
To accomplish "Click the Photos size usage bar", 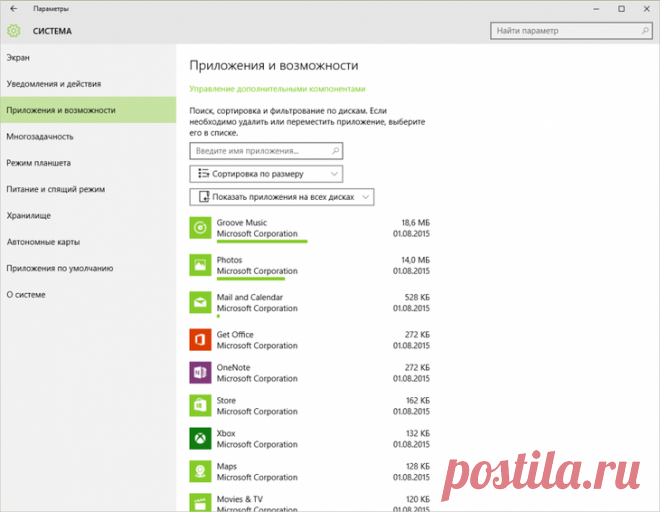I will tap(250, 278).
